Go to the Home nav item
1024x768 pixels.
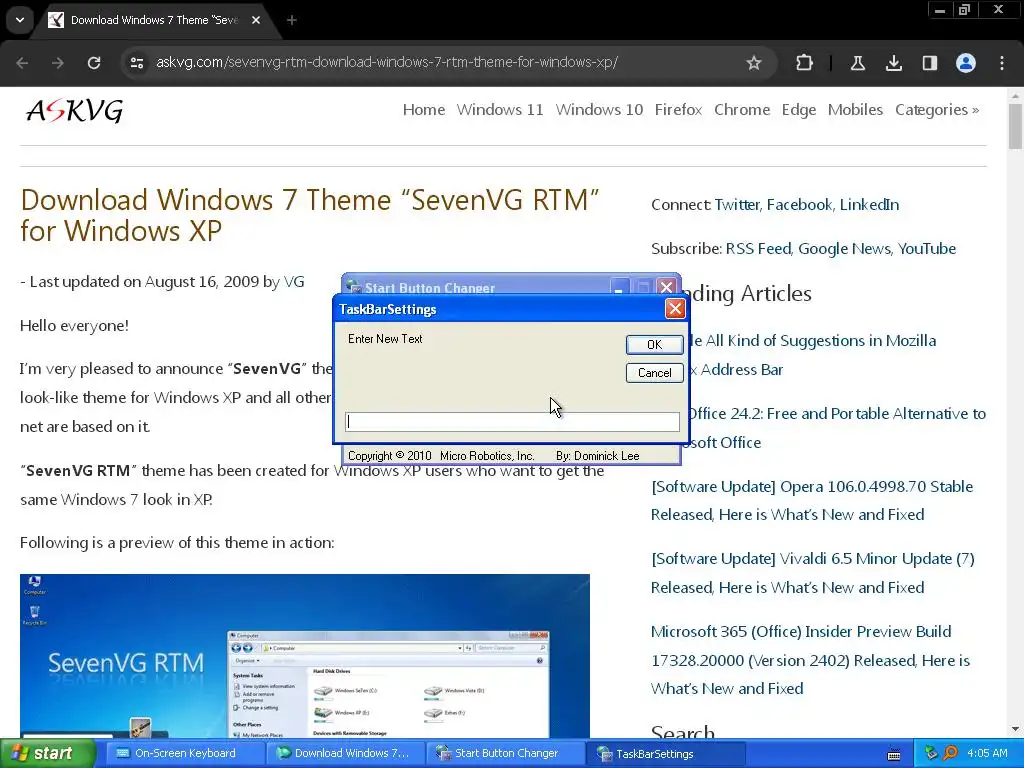[423, 110]
